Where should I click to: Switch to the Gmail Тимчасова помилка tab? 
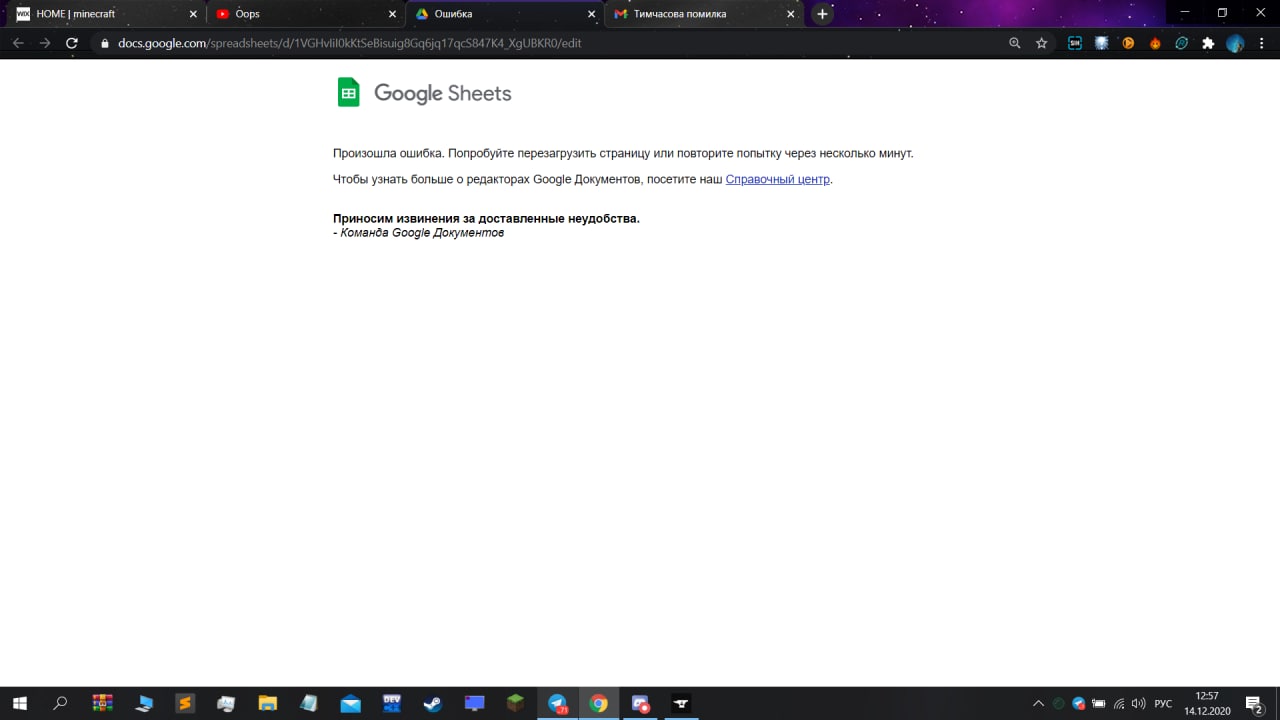pos(705,14)
